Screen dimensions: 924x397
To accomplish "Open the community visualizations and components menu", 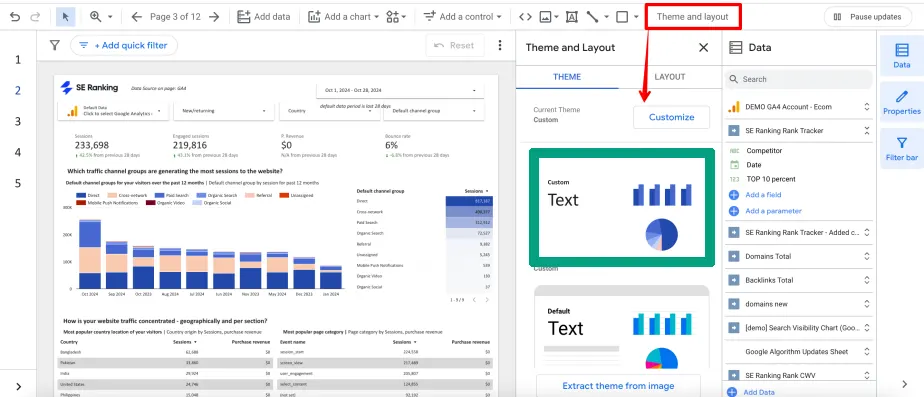I will coord(396,16).
